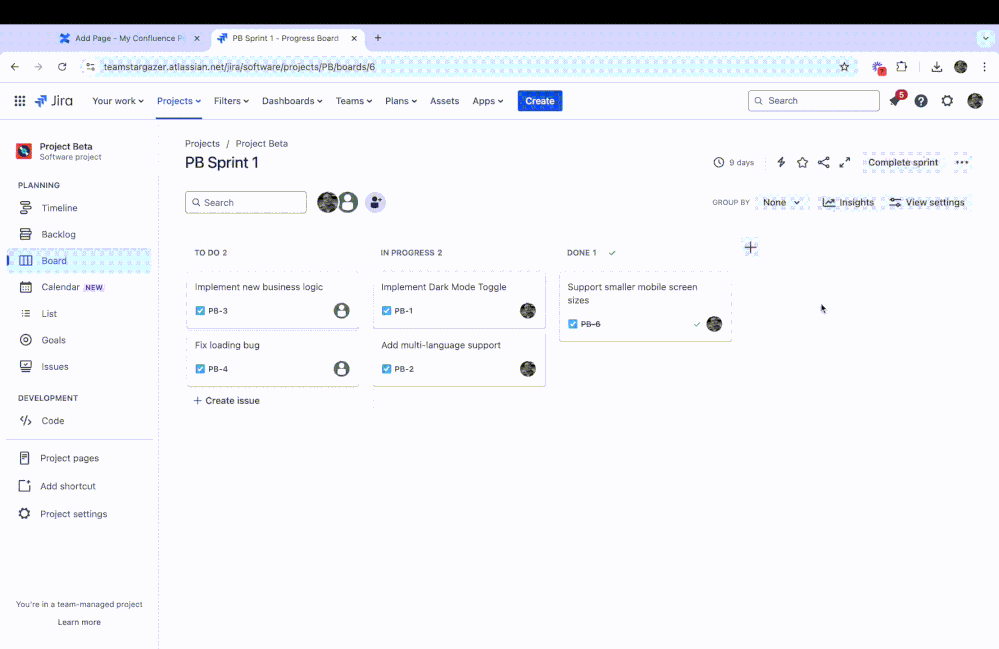This screenshot has width=999, height=649.
Task: Open the board's three-dot more menu
Action: coord(962,162)
